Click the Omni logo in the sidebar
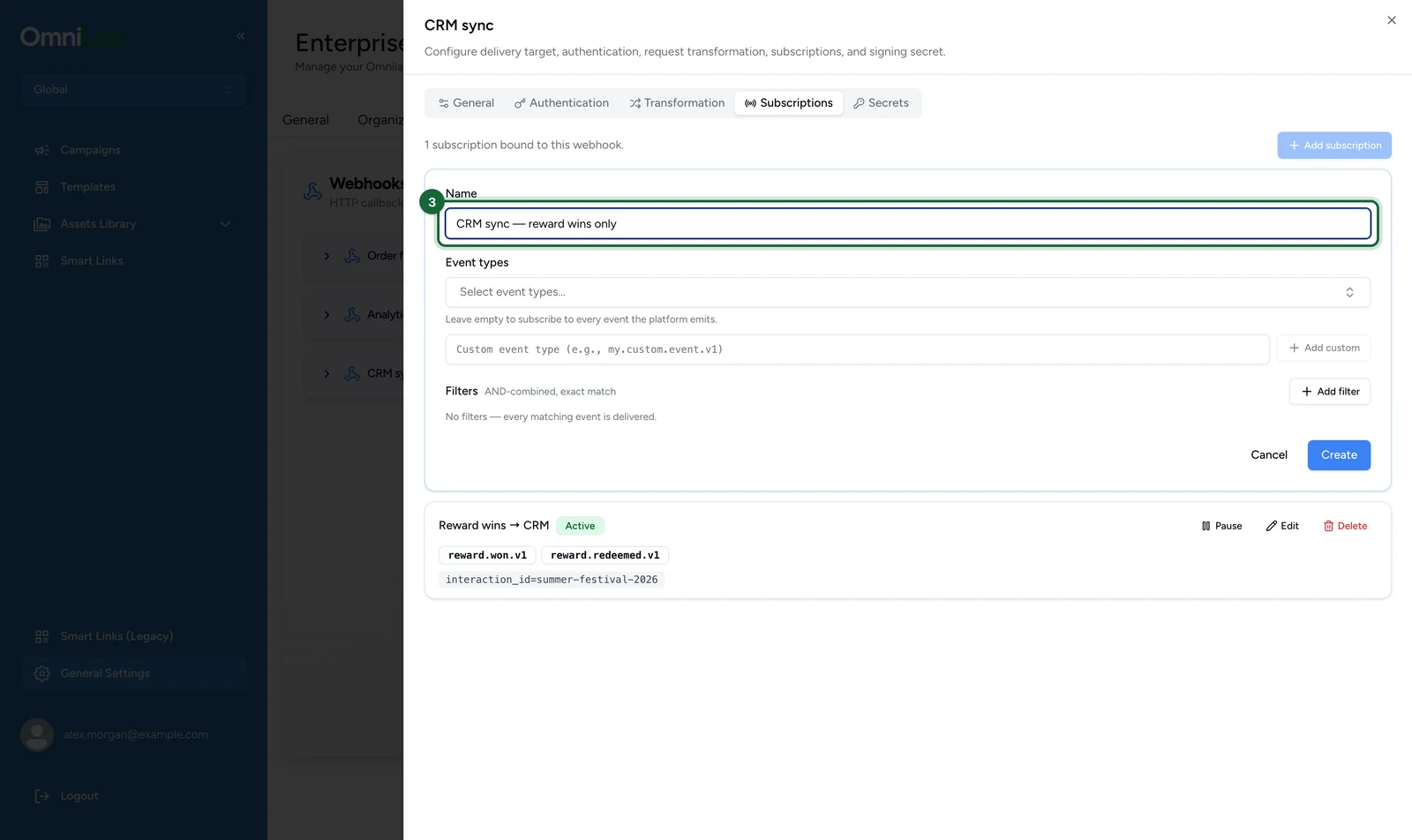Viewport: 1412px width, 840px height. [71, 37]
